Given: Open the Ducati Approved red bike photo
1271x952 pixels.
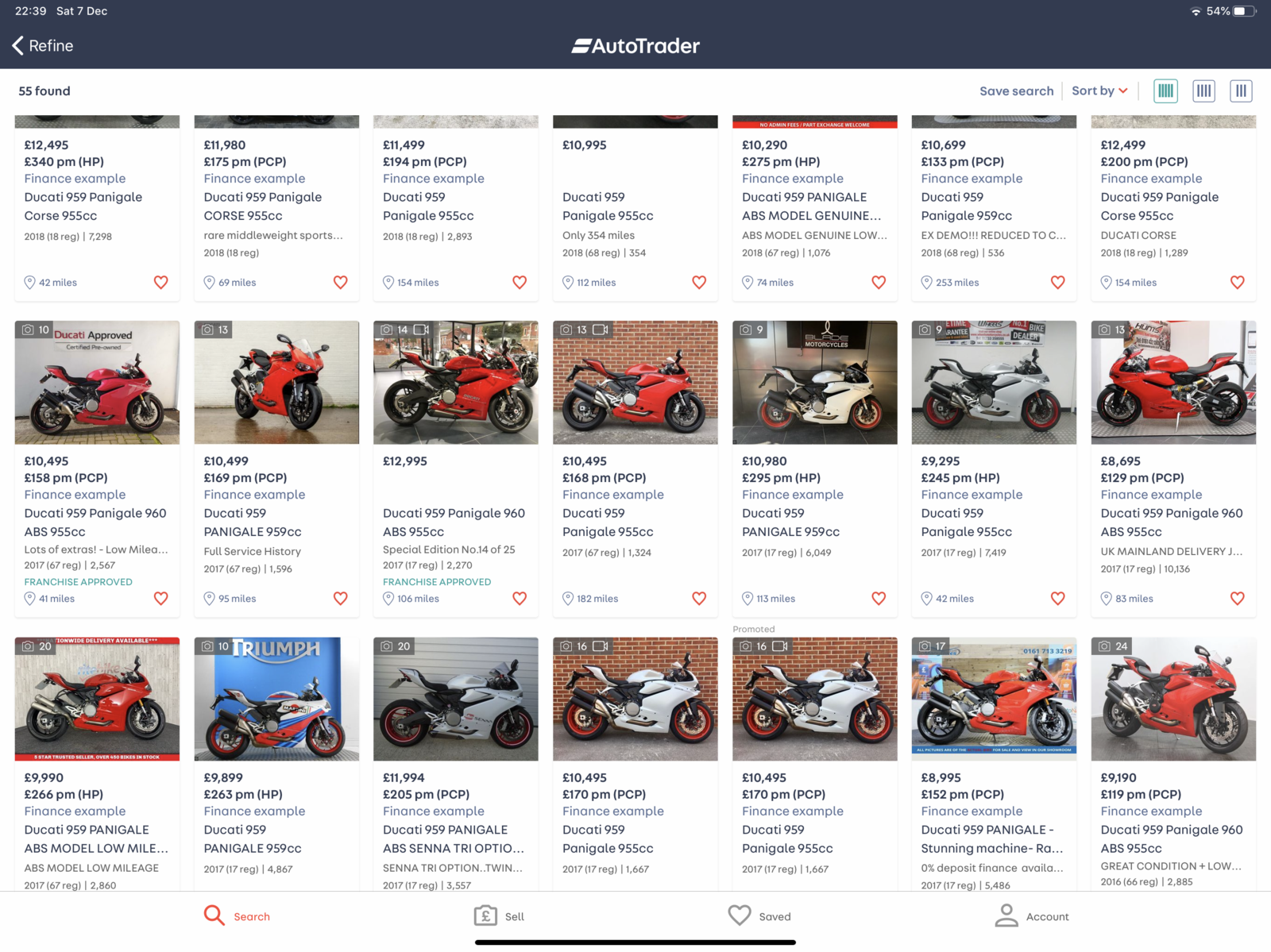Looking at the screenshot, I should (97, 383).
